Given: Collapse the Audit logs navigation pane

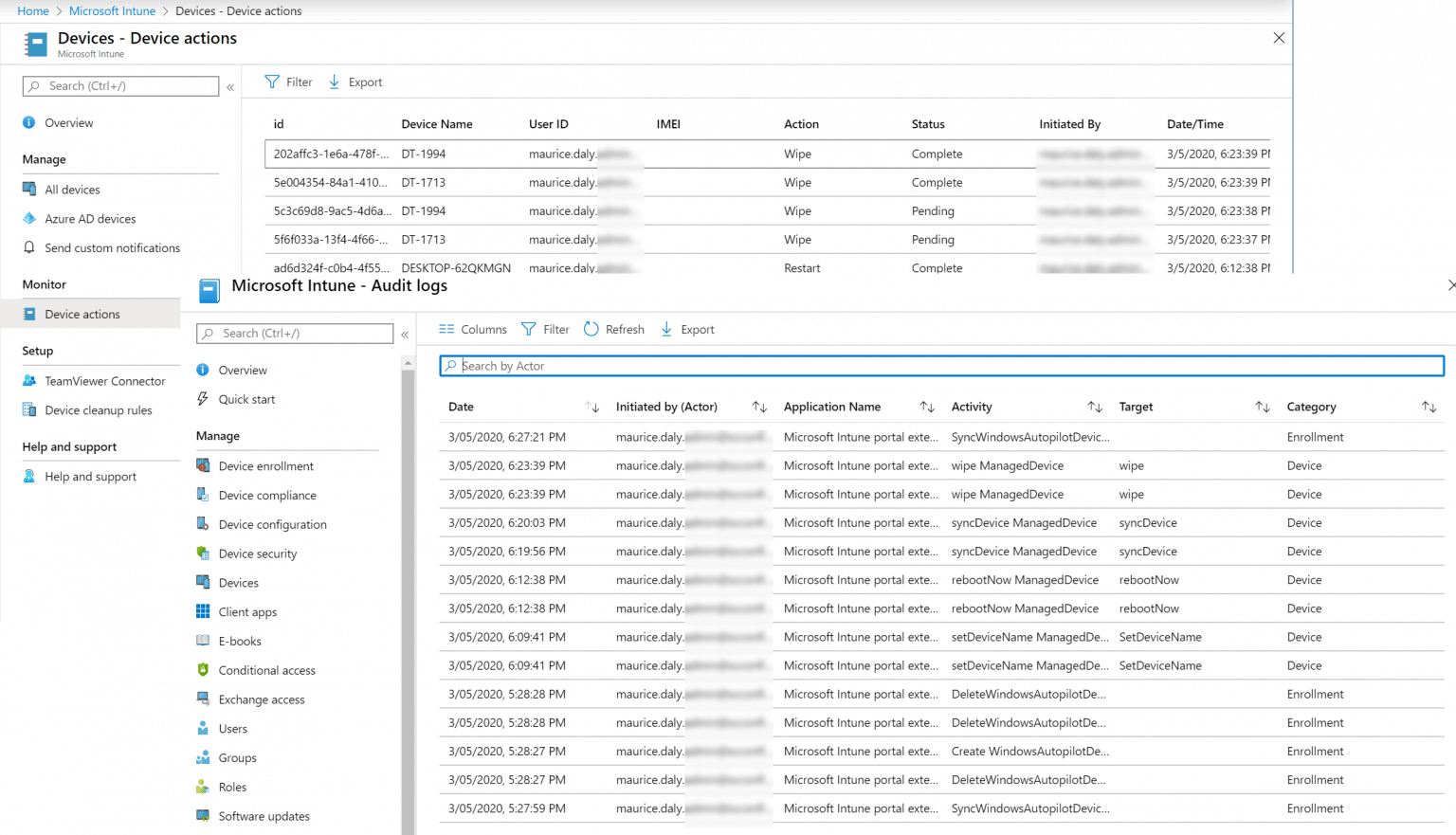Looking at the screenshot, I should (405, 334).
